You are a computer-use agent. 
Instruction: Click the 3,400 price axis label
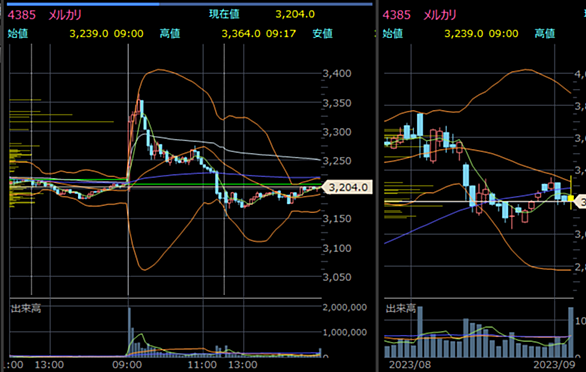(337, 73)
